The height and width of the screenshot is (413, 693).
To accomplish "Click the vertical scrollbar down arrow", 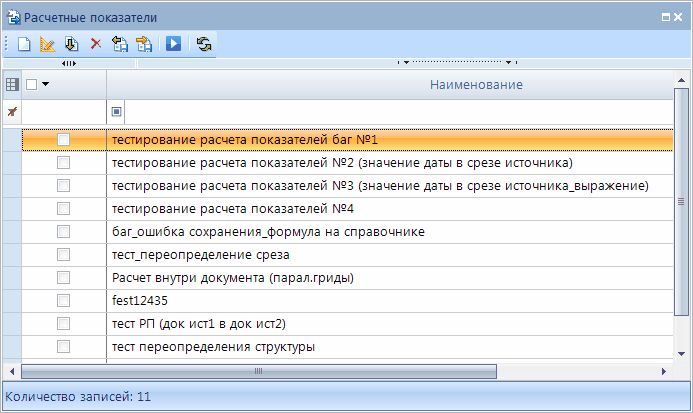I will 683,354.
